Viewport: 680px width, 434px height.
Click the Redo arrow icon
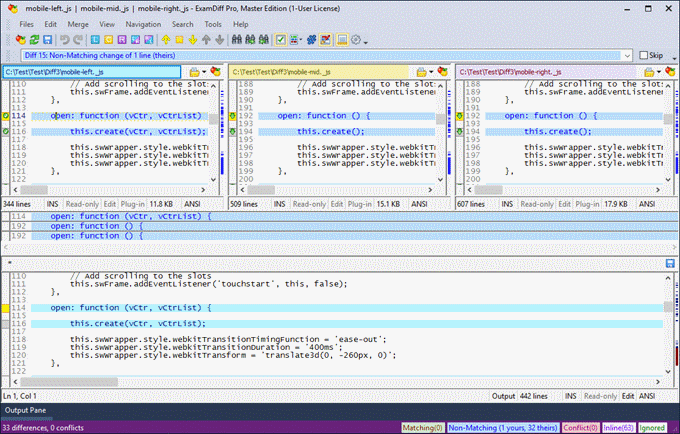coord(78,40)
